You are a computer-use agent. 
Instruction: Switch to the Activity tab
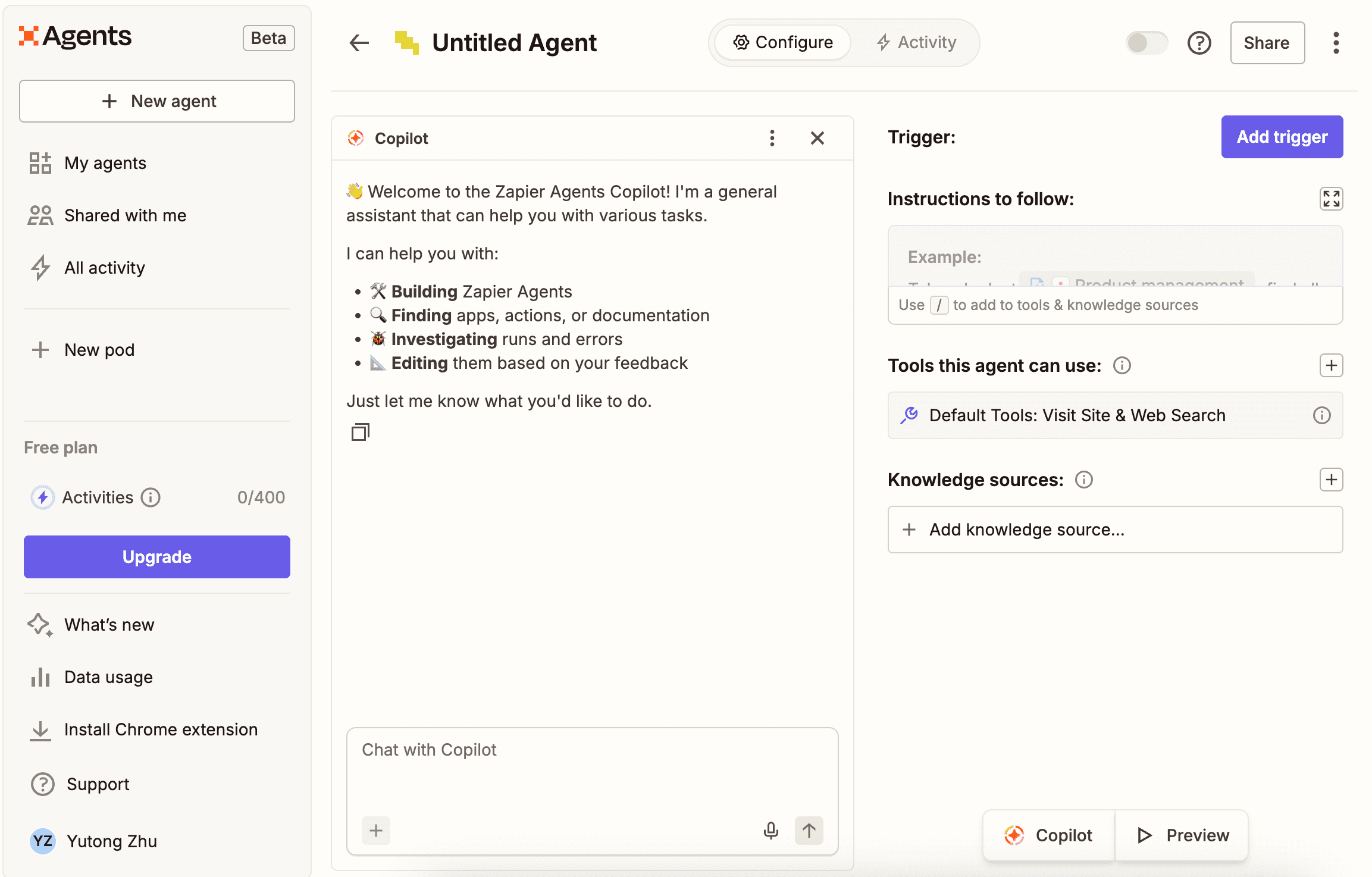(916, 43)
